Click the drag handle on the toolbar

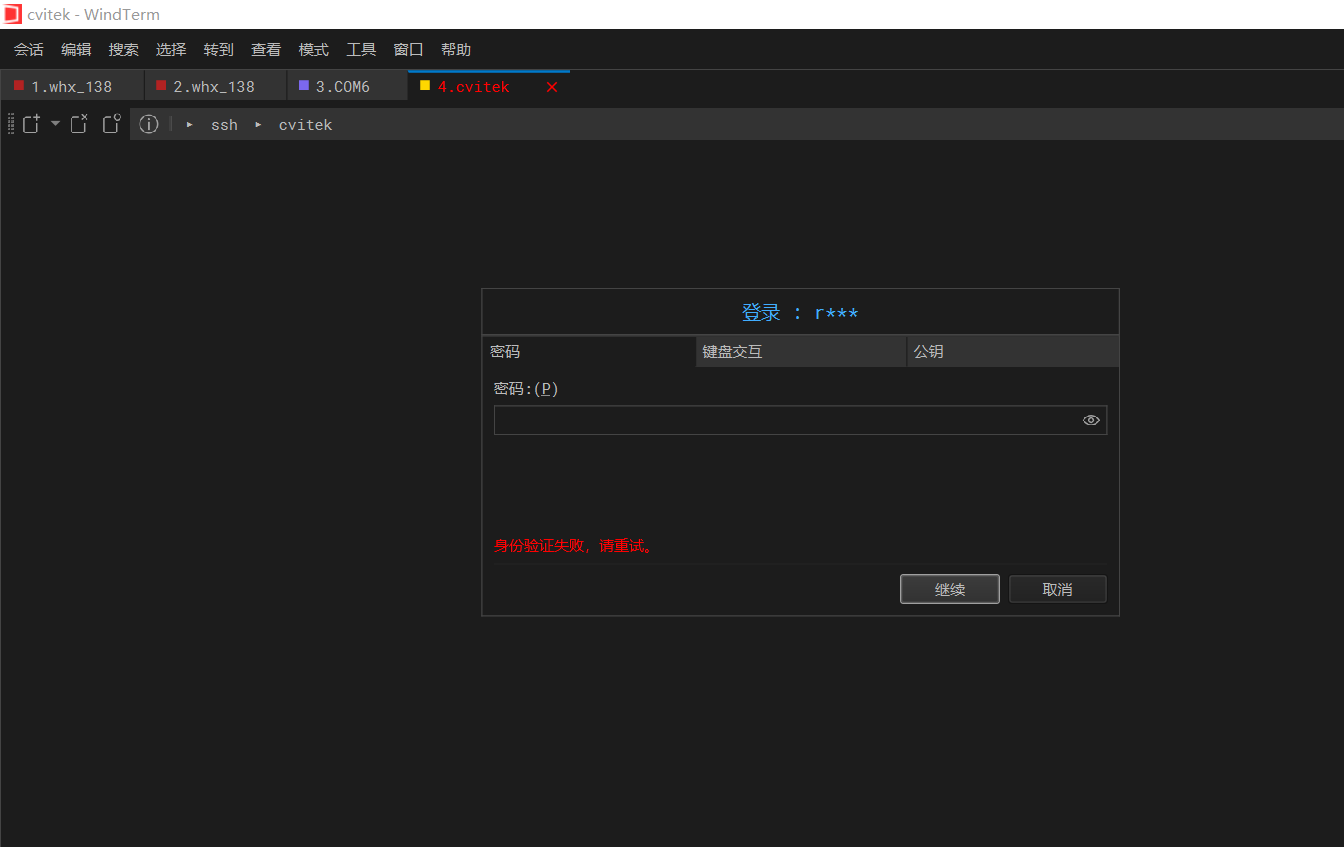(x=9, y=123)
